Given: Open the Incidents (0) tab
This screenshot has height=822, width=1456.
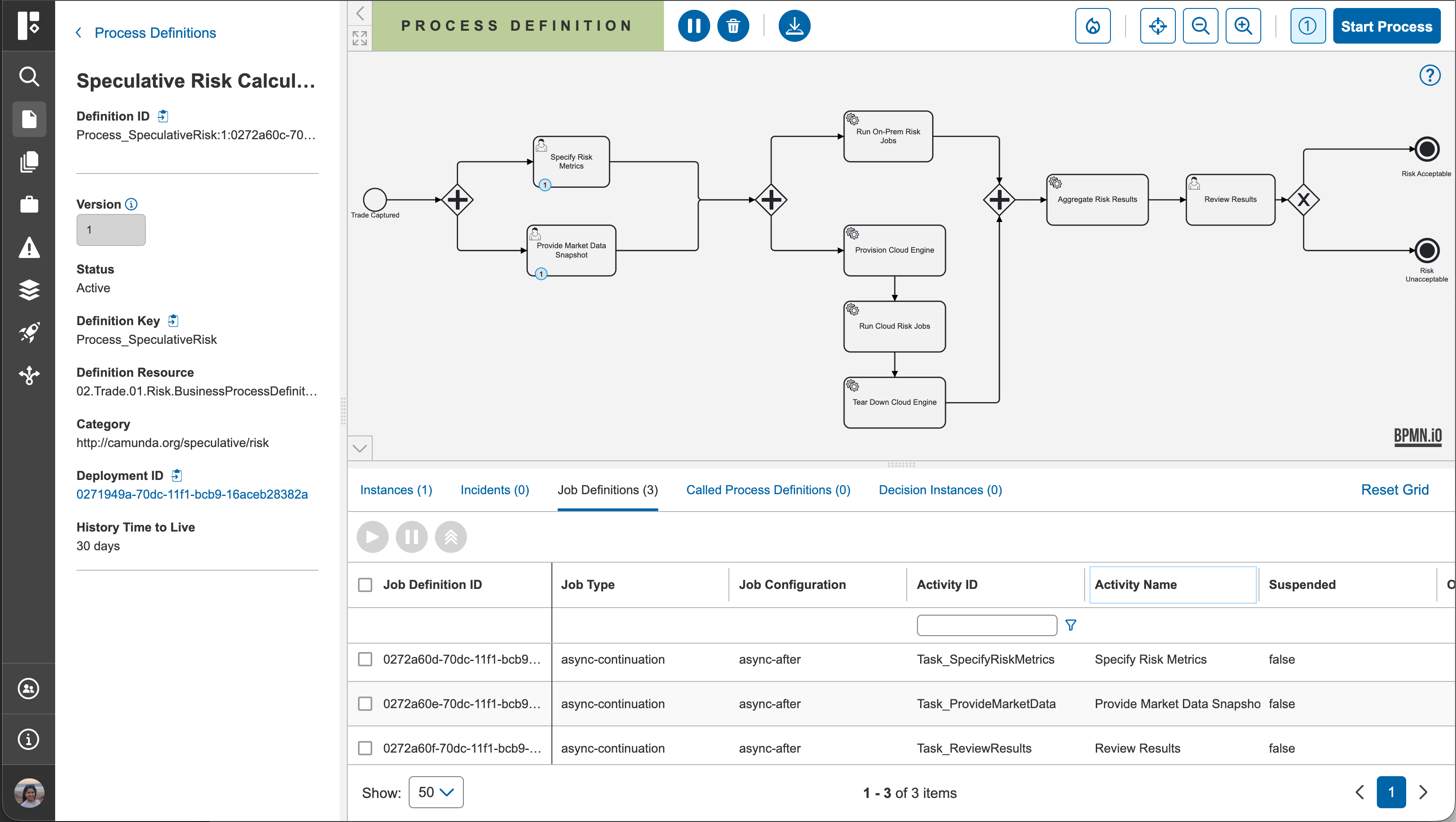Looking at the screenshot, I should [x=495, y=490].
